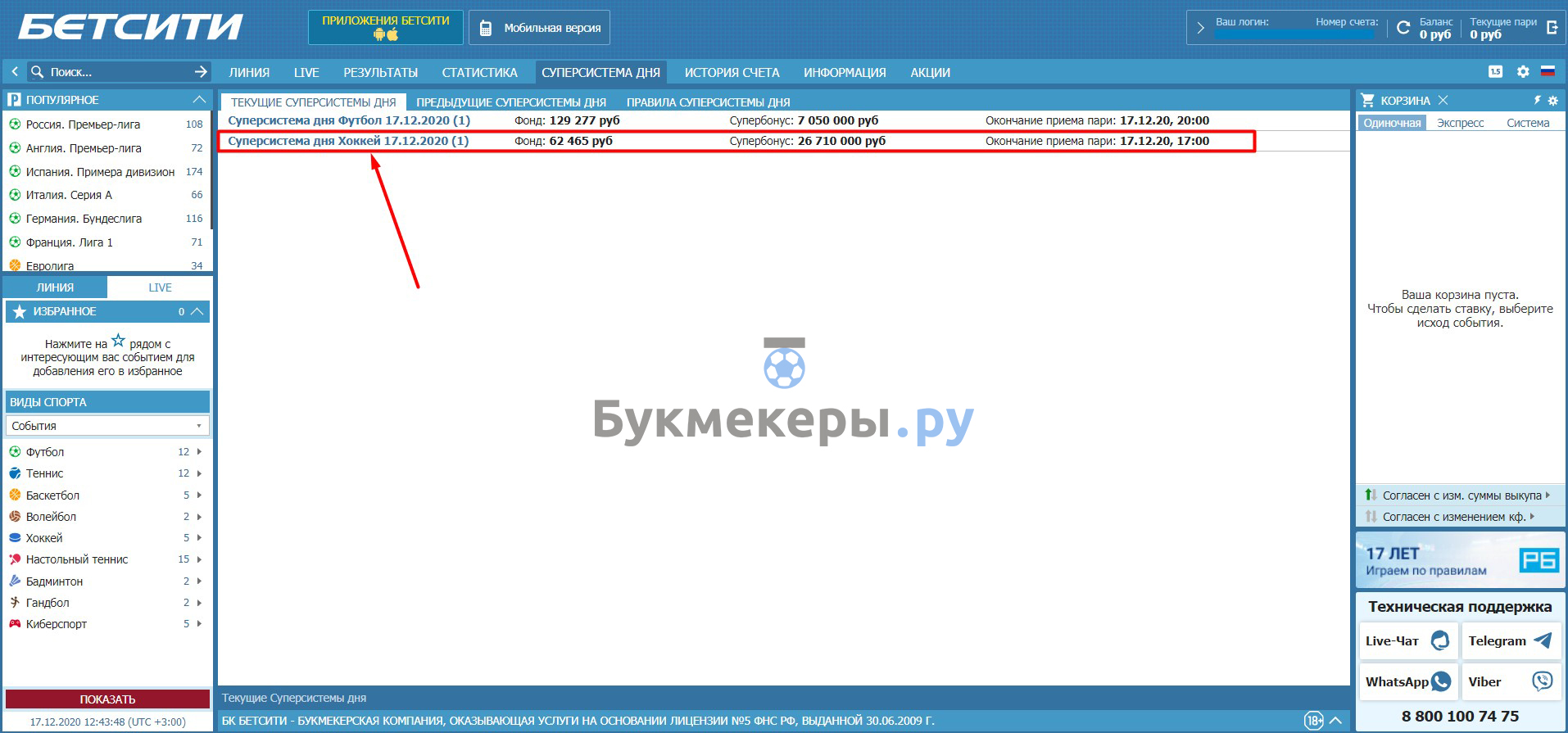1568x733 pixels.
Task: Switch the left panel to LIVE
Action: (160, 287)
